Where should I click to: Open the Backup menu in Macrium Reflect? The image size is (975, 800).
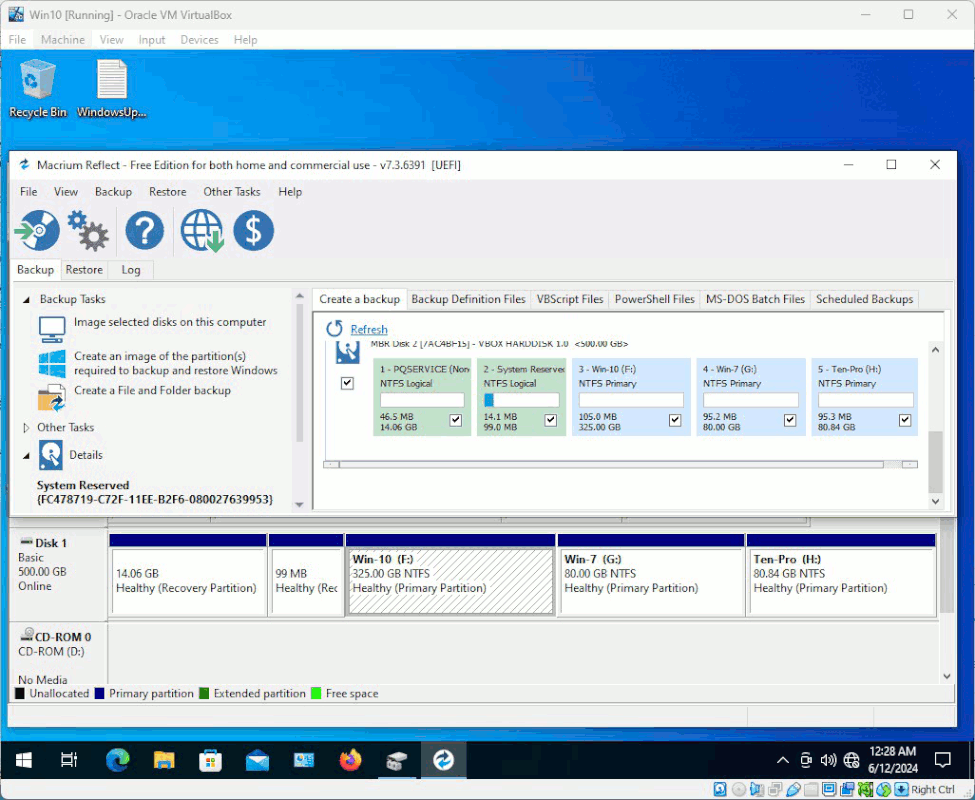click(x=113, y=191)
